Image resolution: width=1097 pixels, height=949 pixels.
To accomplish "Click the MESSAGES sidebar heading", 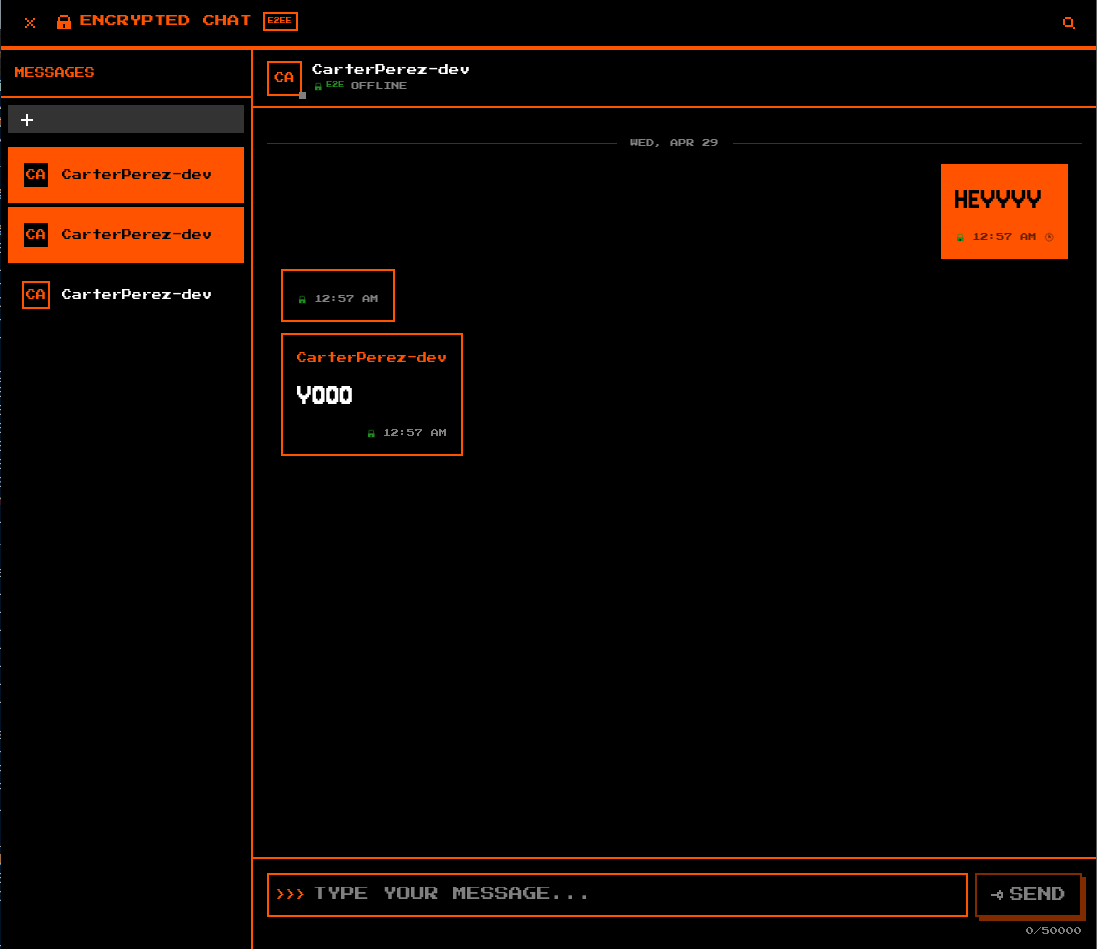I will pyautogui.click(x=55, y=72).
